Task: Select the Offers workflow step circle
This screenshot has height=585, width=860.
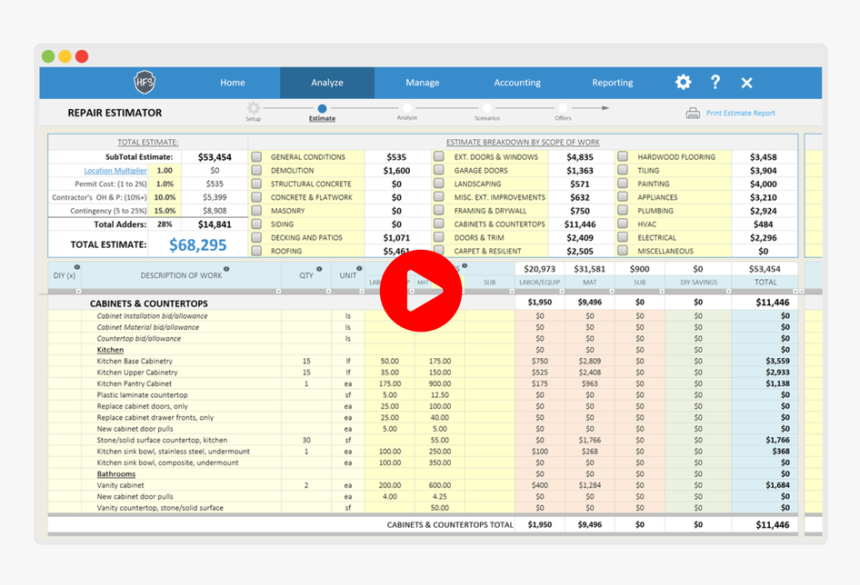Action: [x=563, y=107]
